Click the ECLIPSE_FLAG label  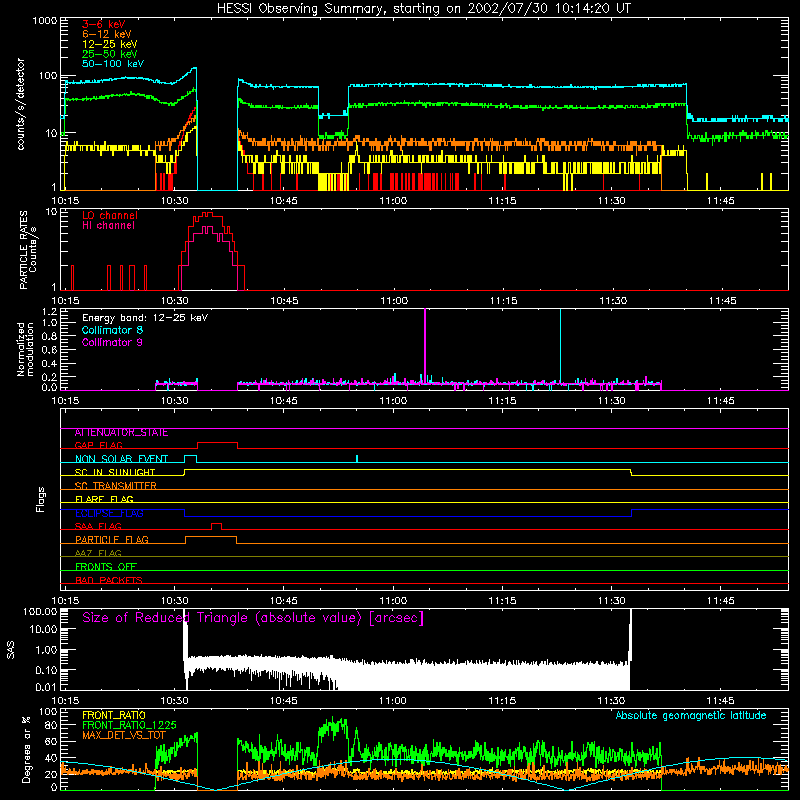click(109, 513)
